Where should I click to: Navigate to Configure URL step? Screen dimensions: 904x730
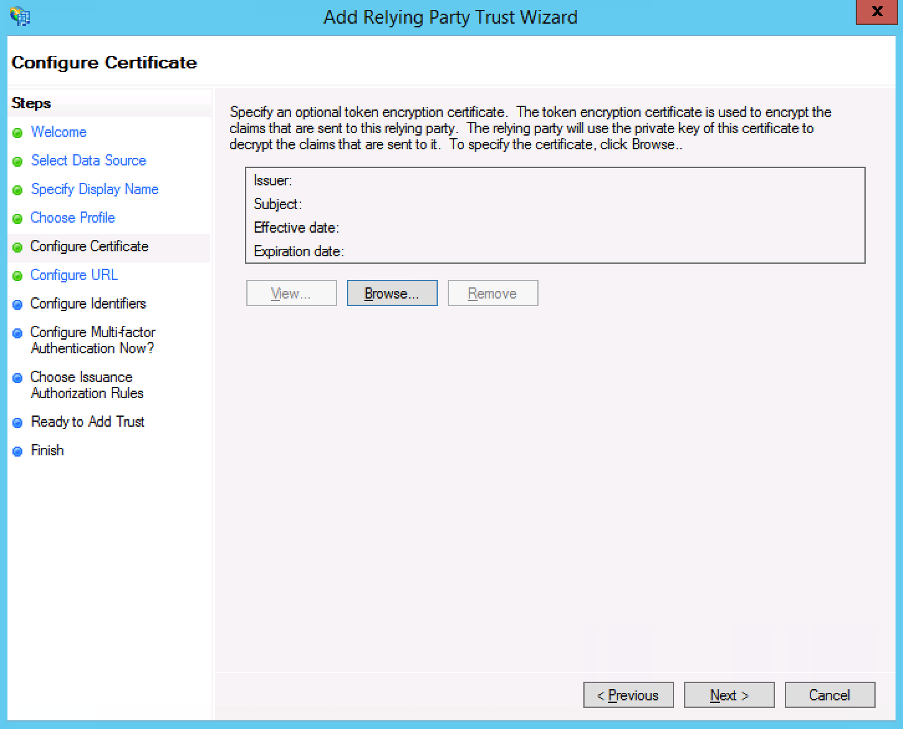[73, 275]
